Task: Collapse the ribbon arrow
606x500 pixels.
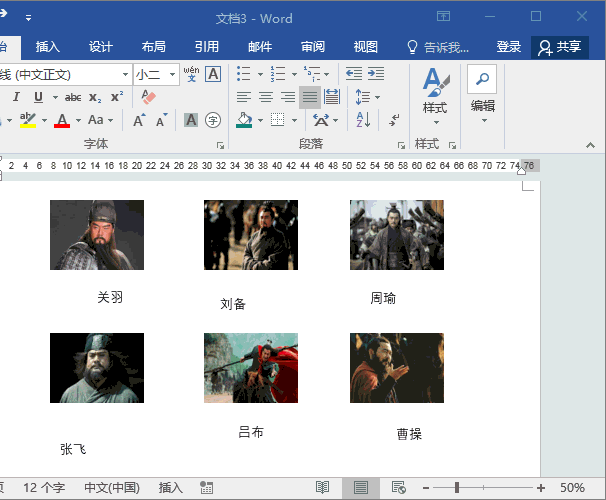Action: [590, 145]
